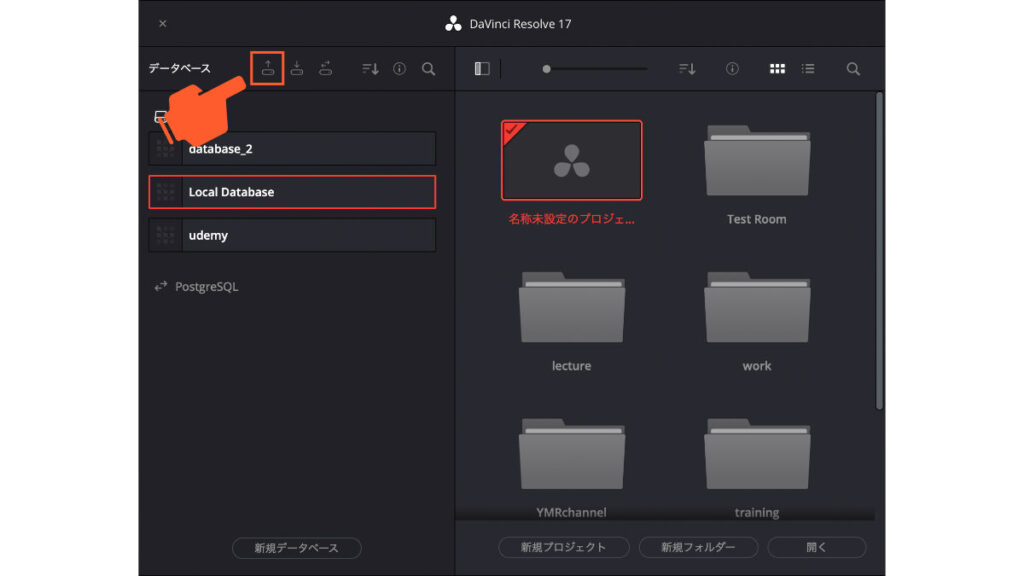The image size is (1024, 576).
Task: Search projects using the right magnifier icon
Action: coord(853,69)
